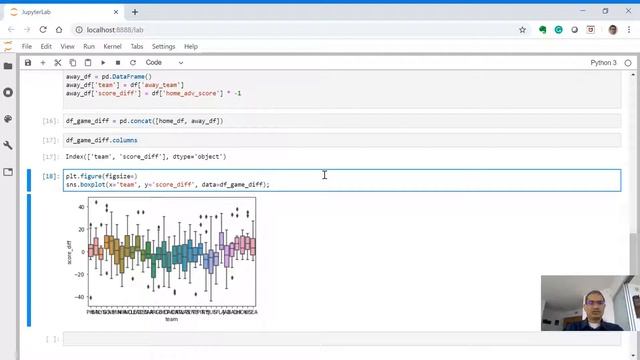Save the notebook with the disk icon
The height and width of the screenshot is (360, 640).
pos(28,63)
